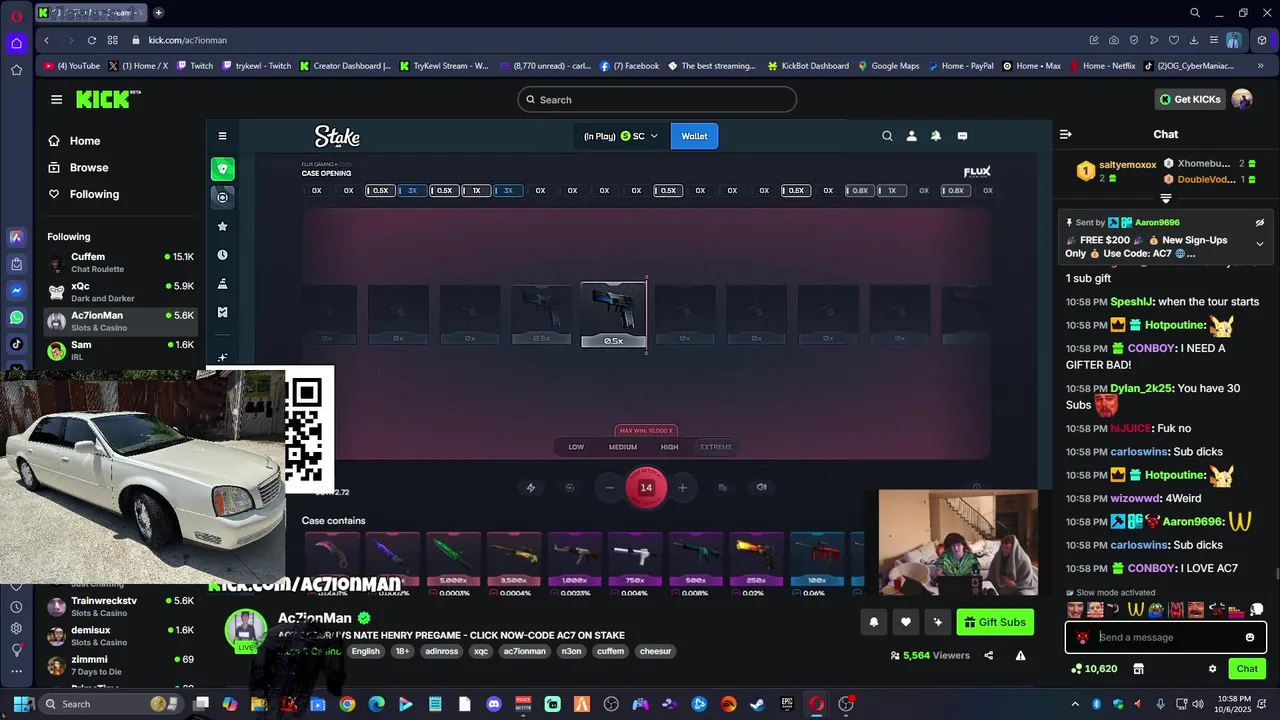
Task: Open the emoji picker in chat input
Action: (x=1249, y=637)
